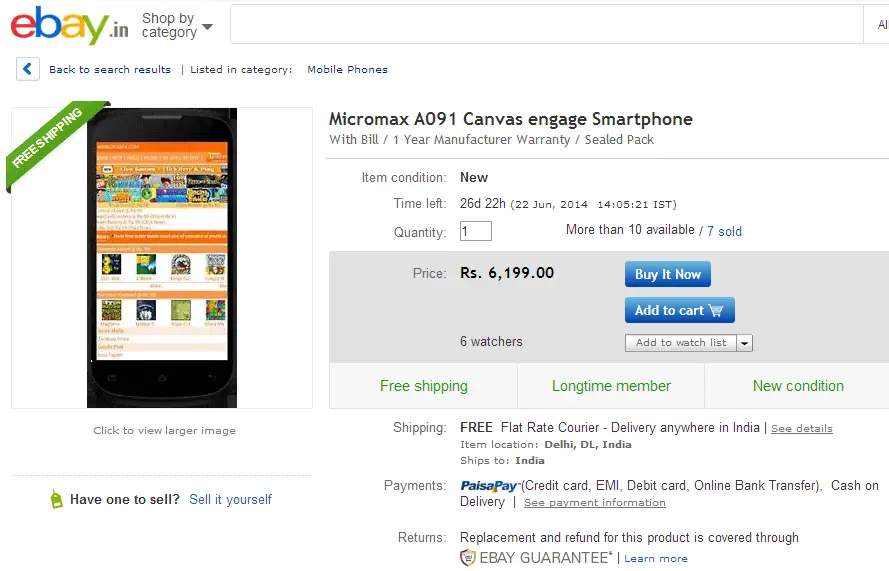Click the EBAY GUARANTEE text
The width and height of the screenshot is (889, 571).
click(x=545, y=558)
